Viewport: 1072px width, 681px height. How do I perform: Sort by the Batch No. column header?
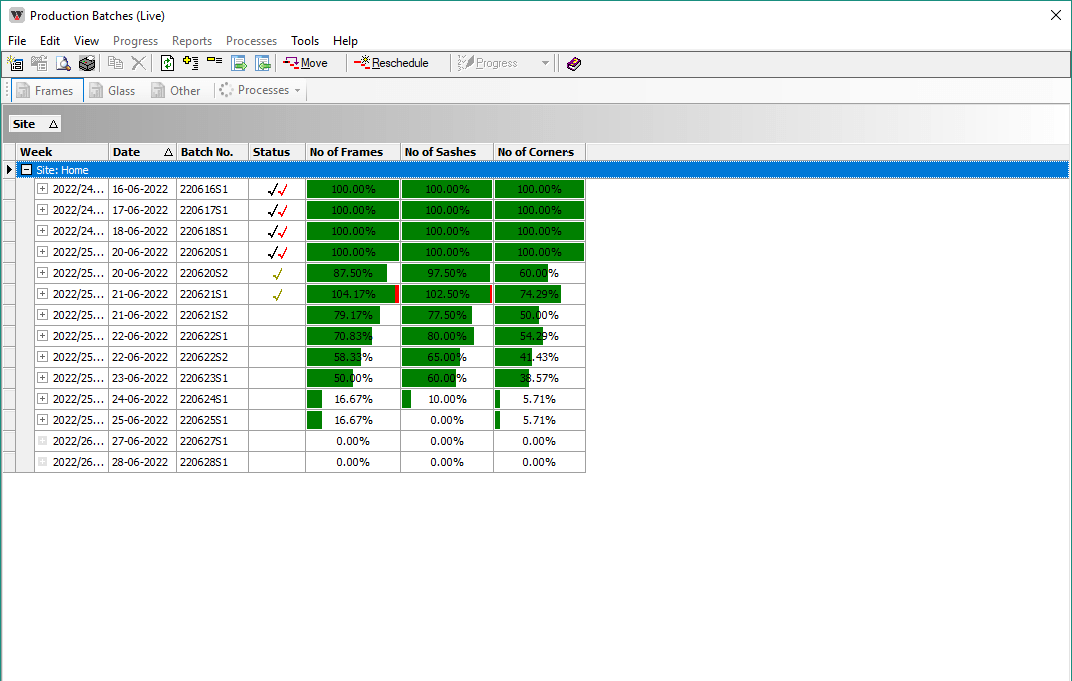(212, 152)
